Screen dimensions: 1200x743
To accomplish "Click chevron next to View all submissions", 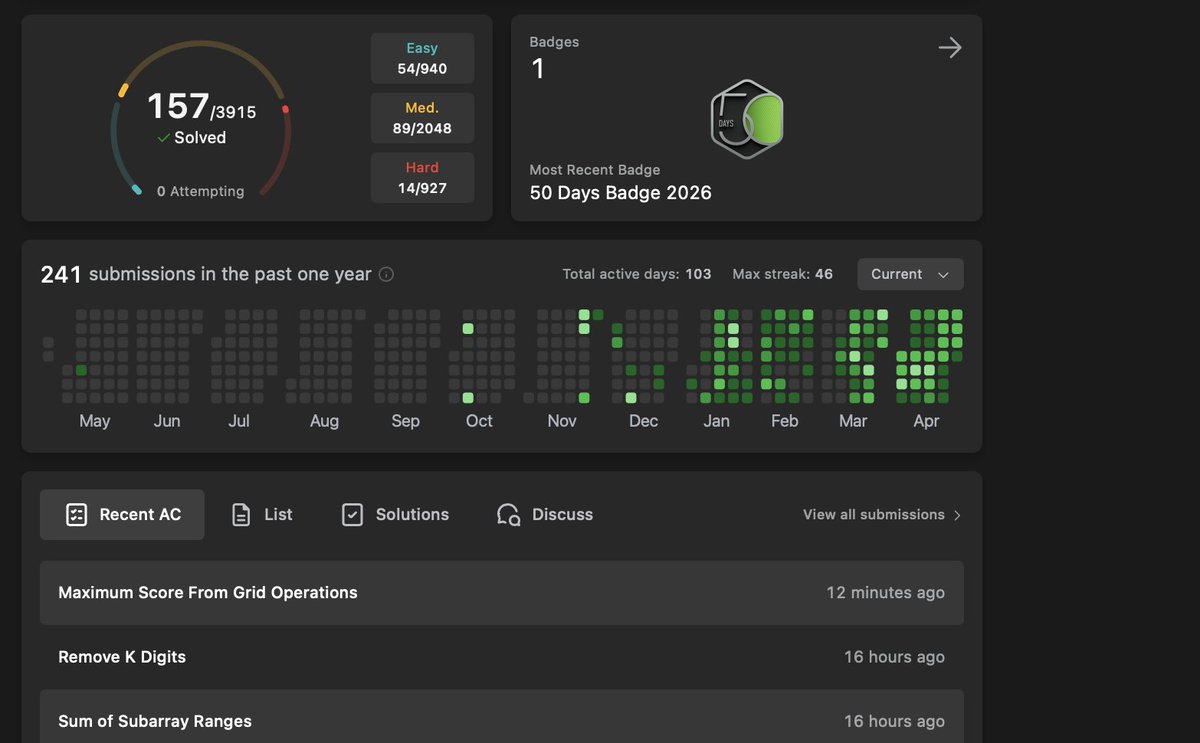I will pos(957,515).
